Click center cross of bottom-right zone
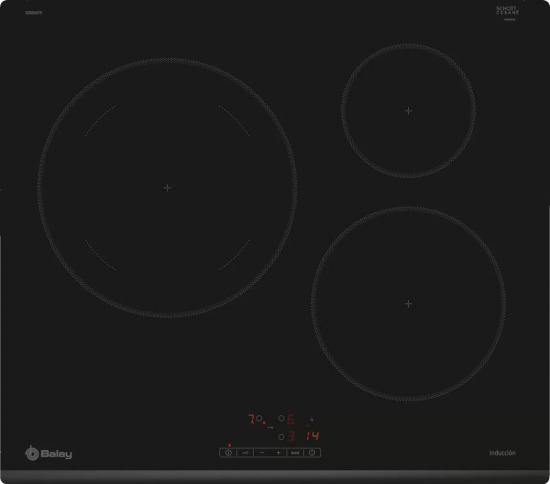The width and height of the screenshot is (550, 484). [x=408, y=304]
